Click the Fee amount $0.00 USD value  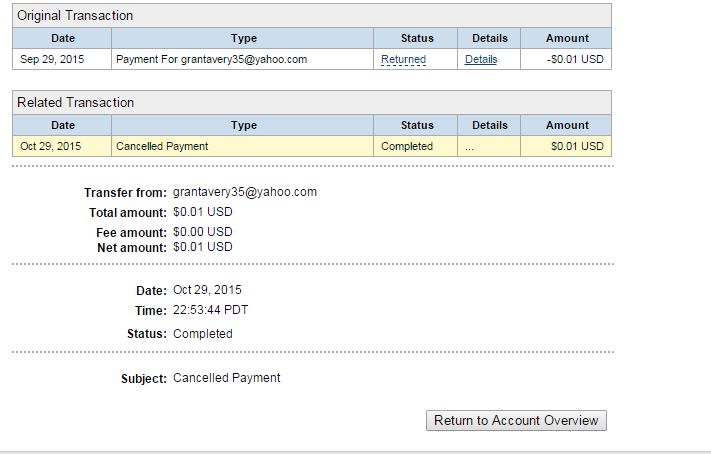tap(202, 232)
